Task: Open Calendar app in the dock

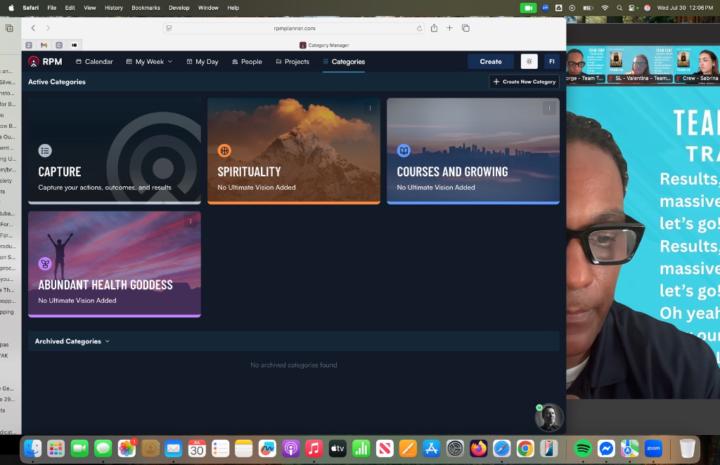Action: pyautogui.click(x=197, y=448)
